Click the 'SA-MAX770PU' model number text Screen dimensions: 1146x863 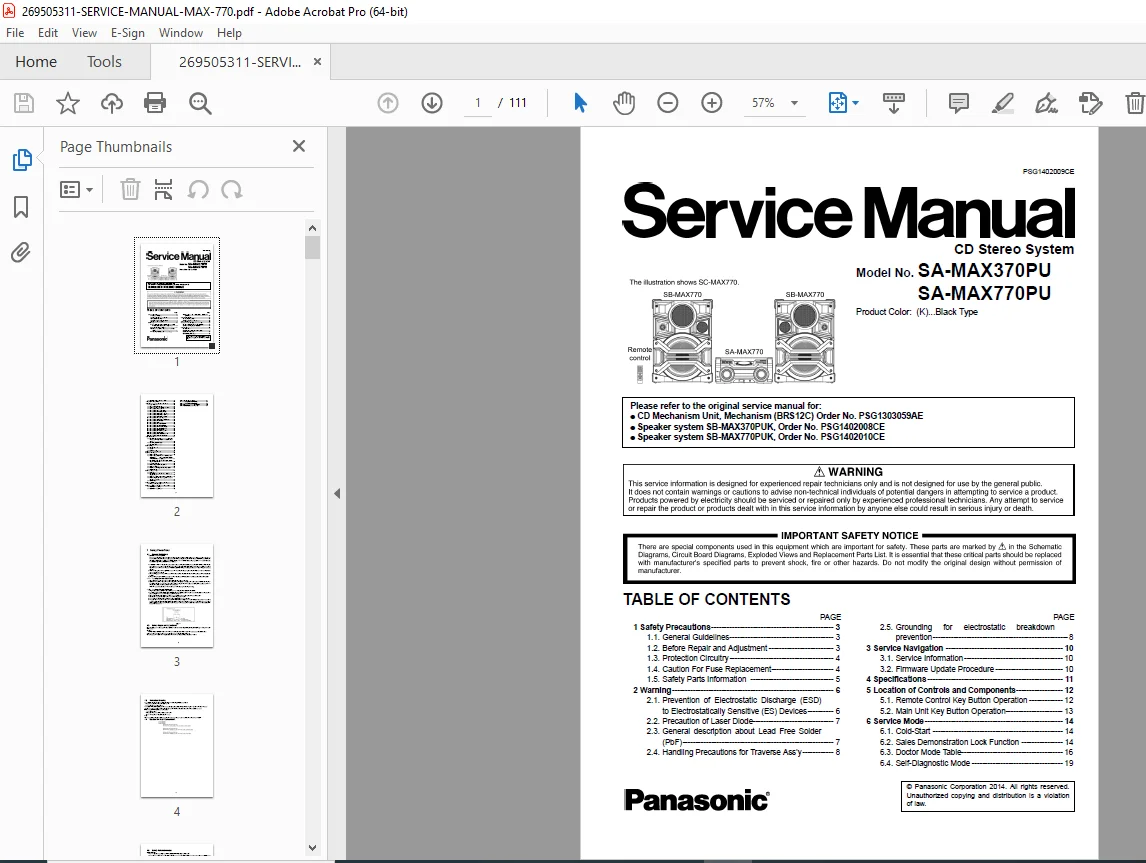point(984,294)
